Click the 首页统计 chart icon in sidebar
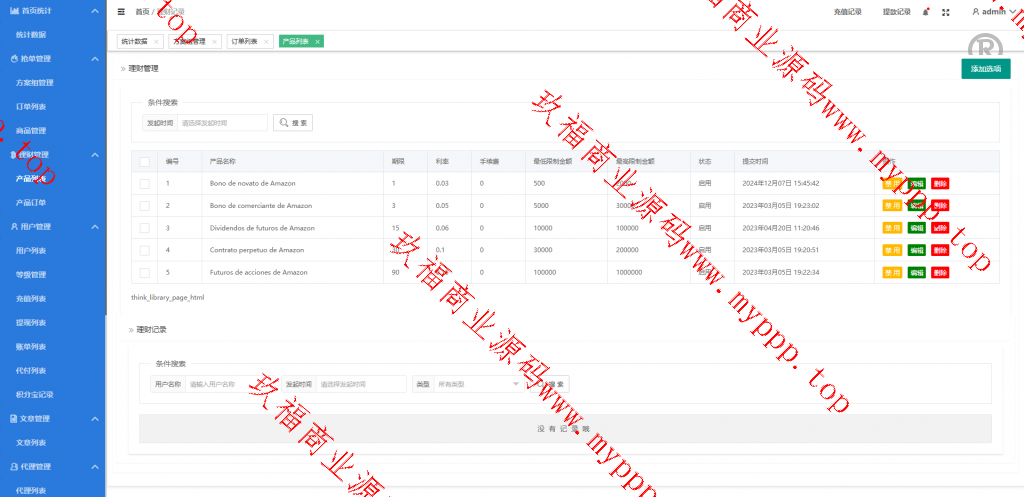 12,10
